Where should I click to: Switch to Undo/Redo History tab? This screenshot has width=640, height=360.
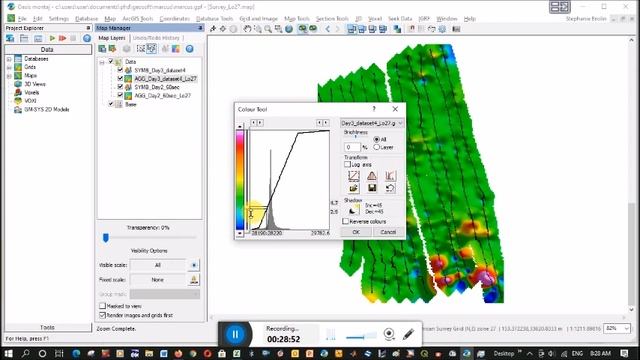click(156, 38)
